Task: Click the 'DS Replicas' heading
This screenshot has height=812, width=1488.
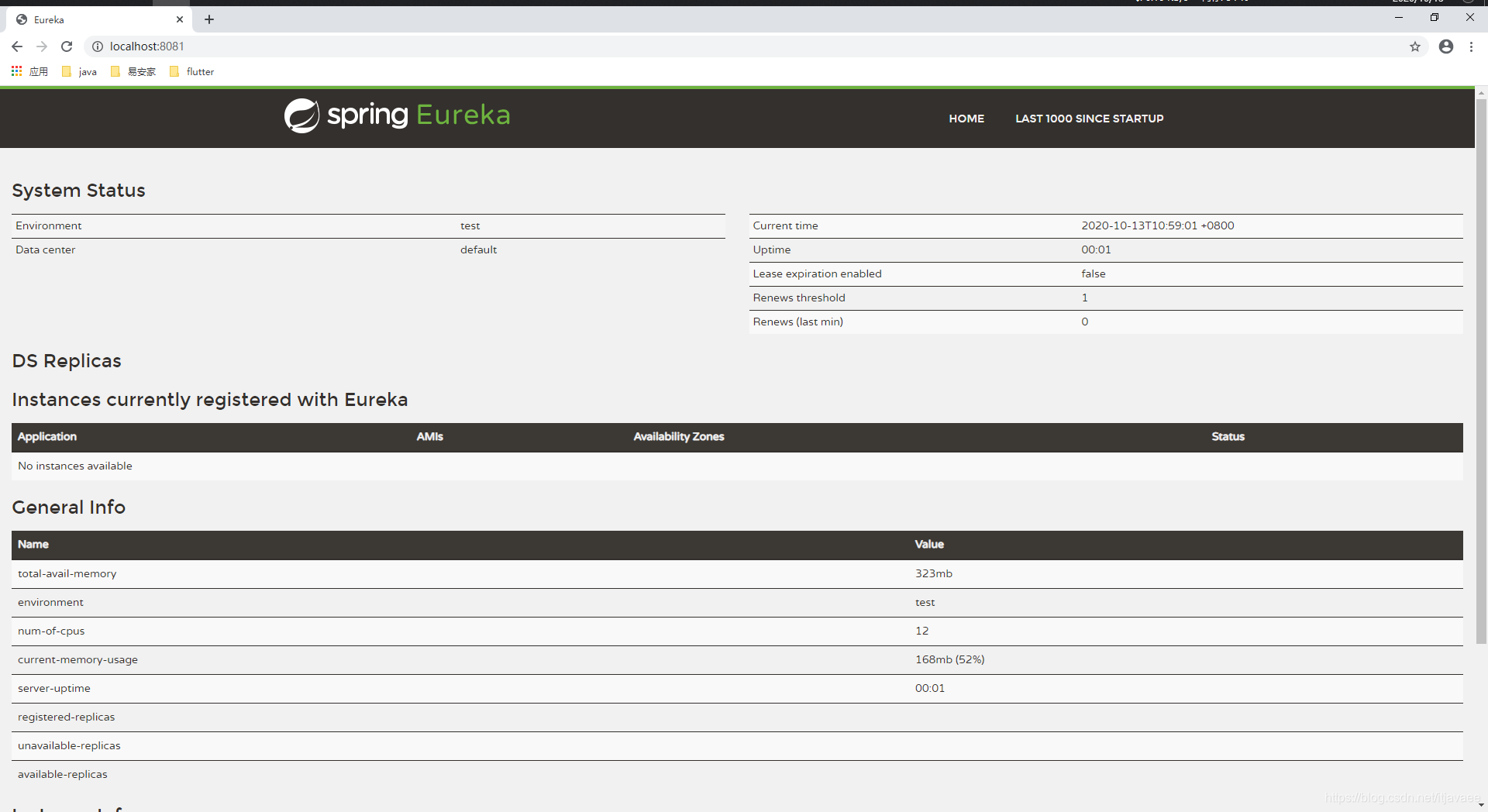Action: pyautogui.click(x=67, y=361)
